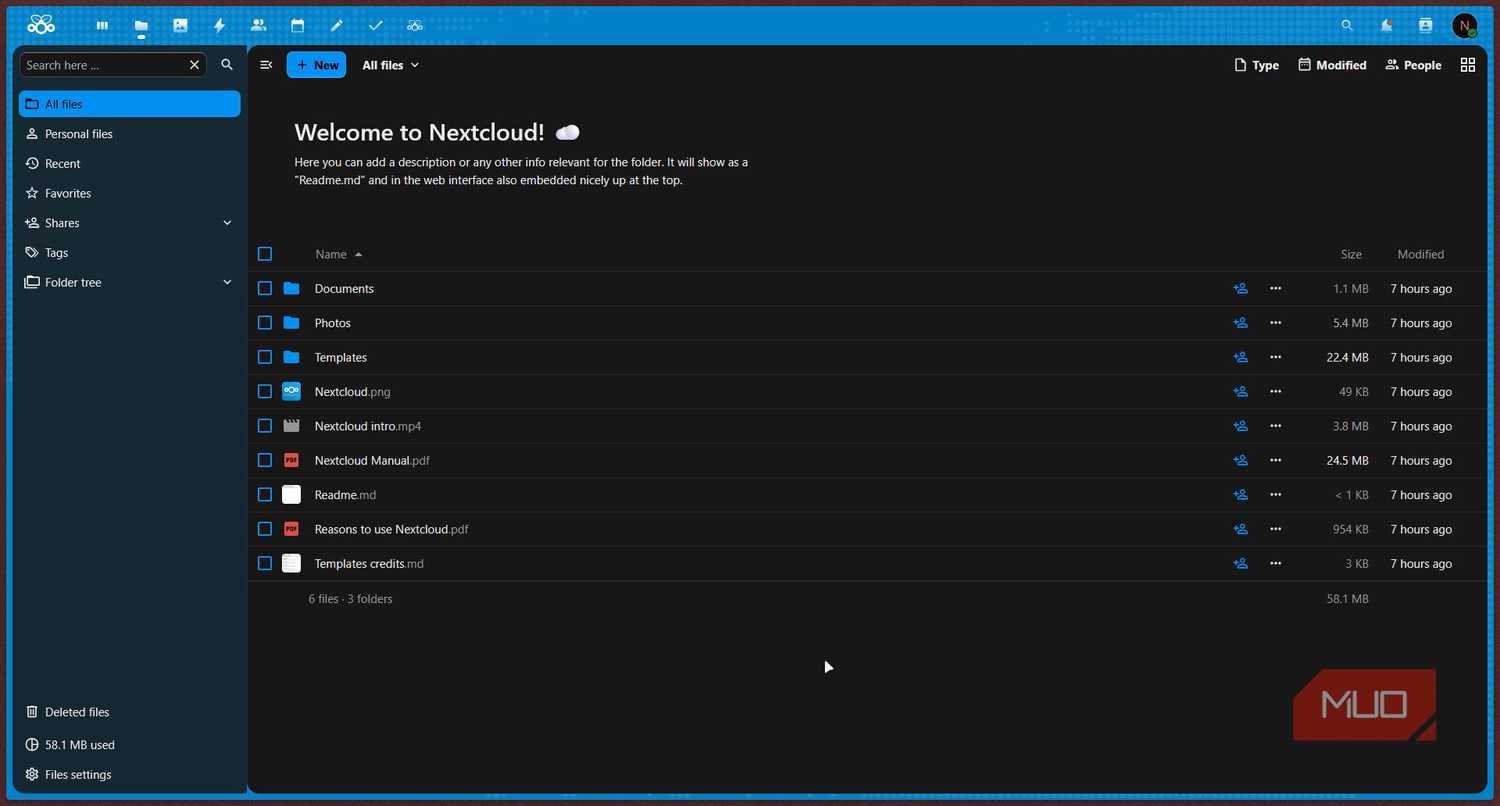Open the user account avatar menu
The width and height of the screenshot is (1500, 806).
tap(1465, 26)
